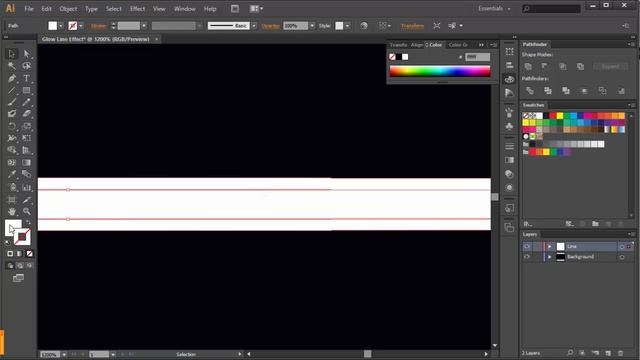Select the Eyedropper tool
This screenshot has width=640, height=360.
point(11,175)
